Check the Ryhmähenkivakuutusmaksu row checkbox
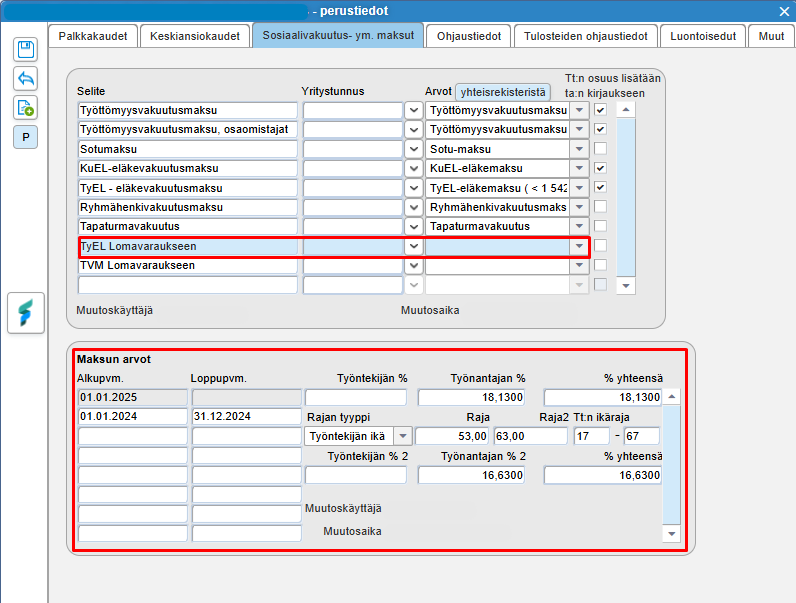The image size is (796, 603). 600,207
